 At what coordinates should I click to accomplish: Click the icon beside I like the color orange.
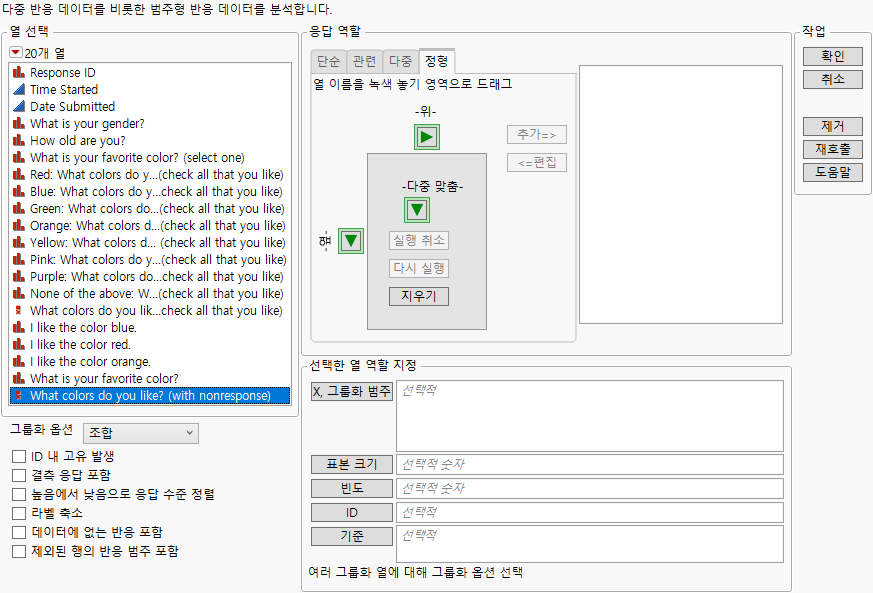(19, 361)
